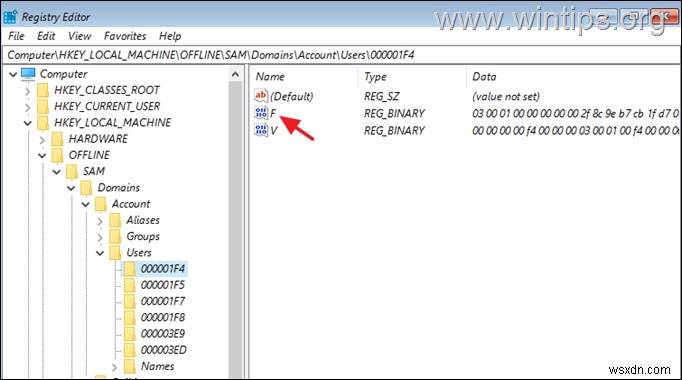Viewport: 682px width, 380px height.
Task: Open the File menu
Action: coord(16,36)
